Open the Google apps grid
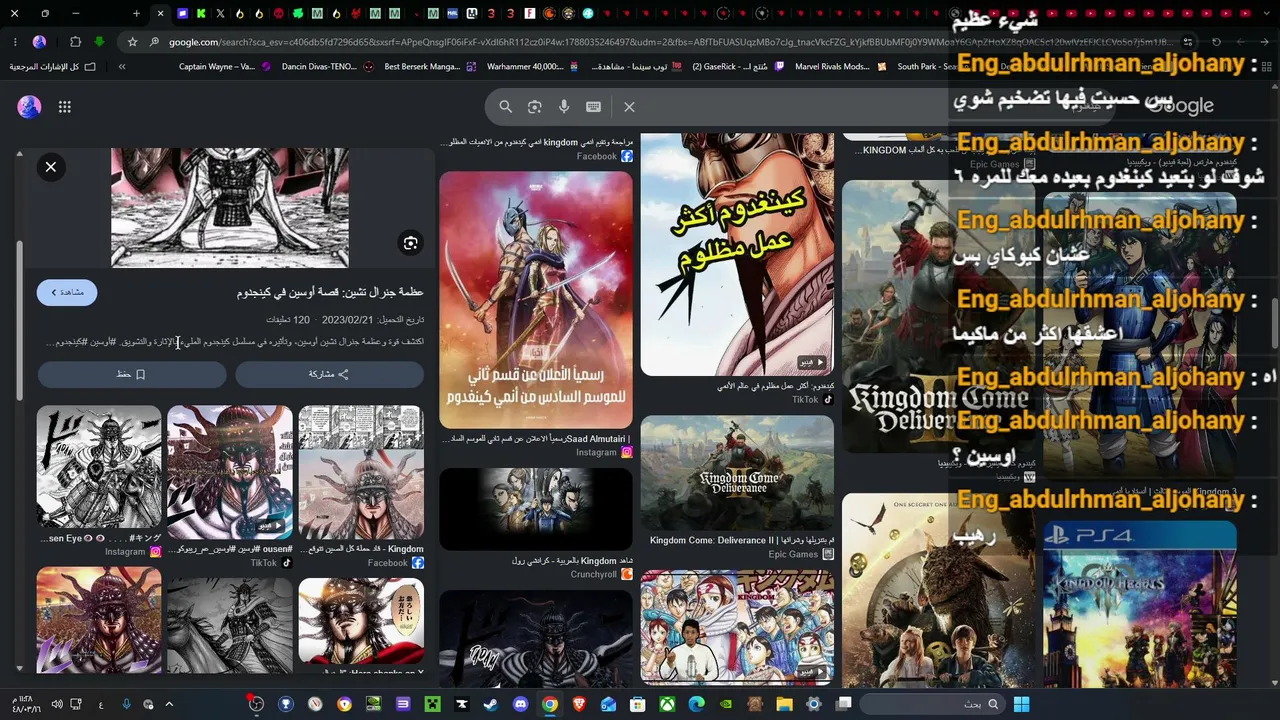 pos(65,107)
